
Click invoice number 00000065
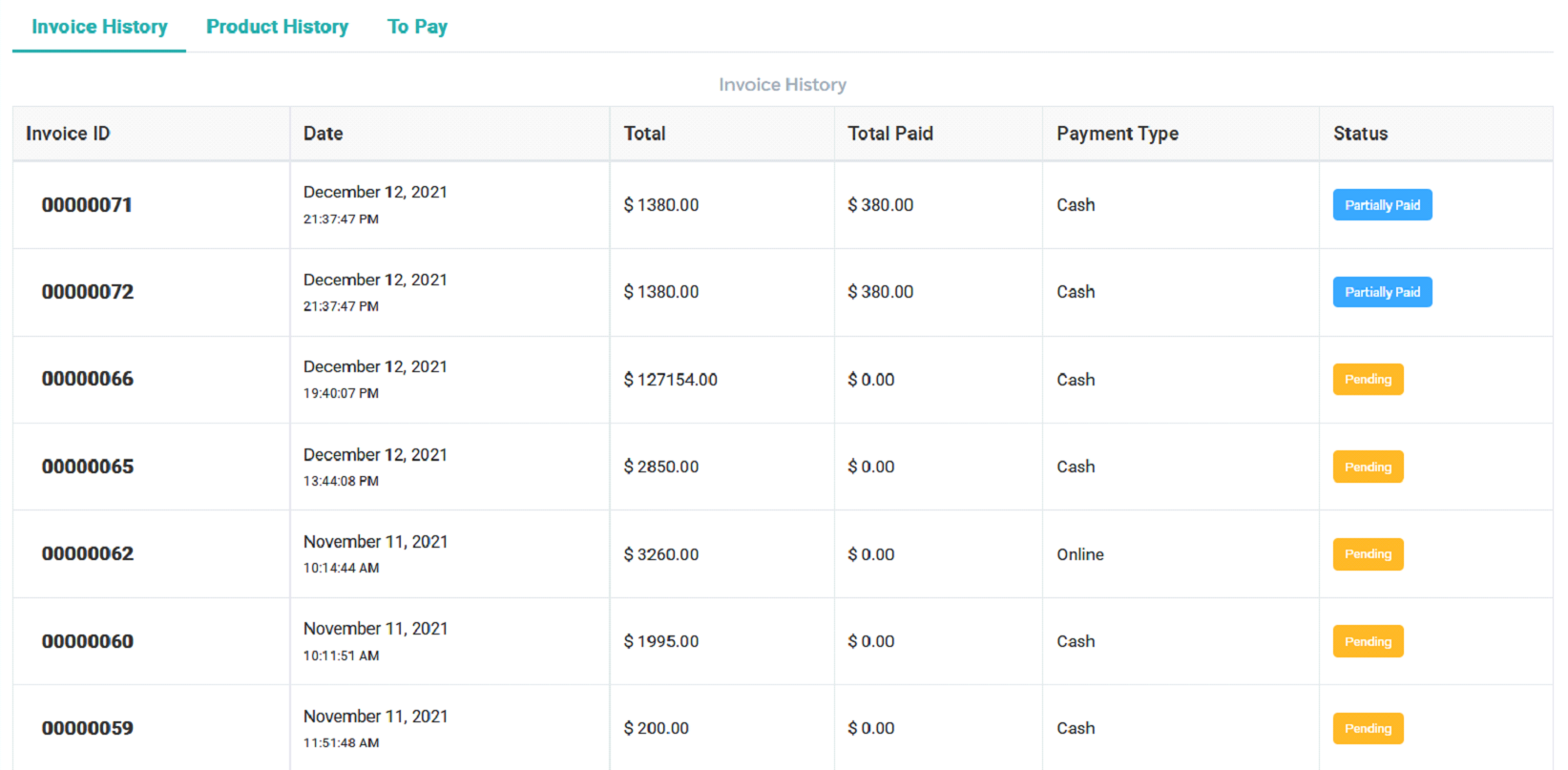pyautogui.click(x=87, y=467)
